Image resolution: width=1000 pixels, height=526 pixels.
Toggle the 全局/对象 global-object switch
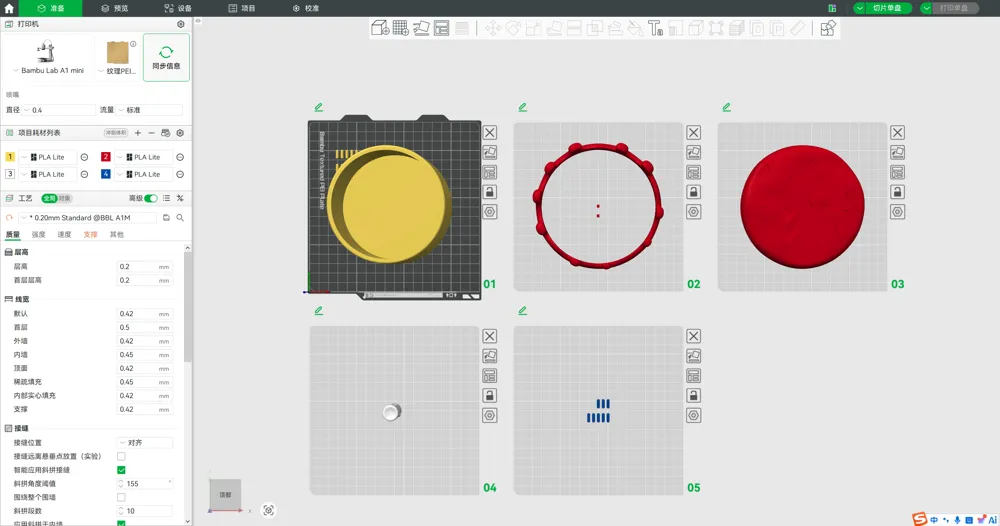57,198
